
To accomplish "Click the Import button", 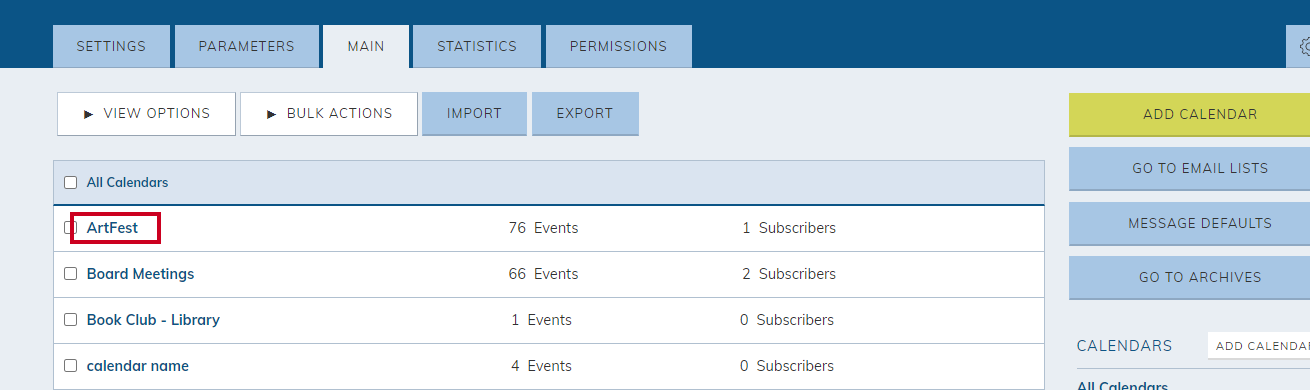I will 474,114.
